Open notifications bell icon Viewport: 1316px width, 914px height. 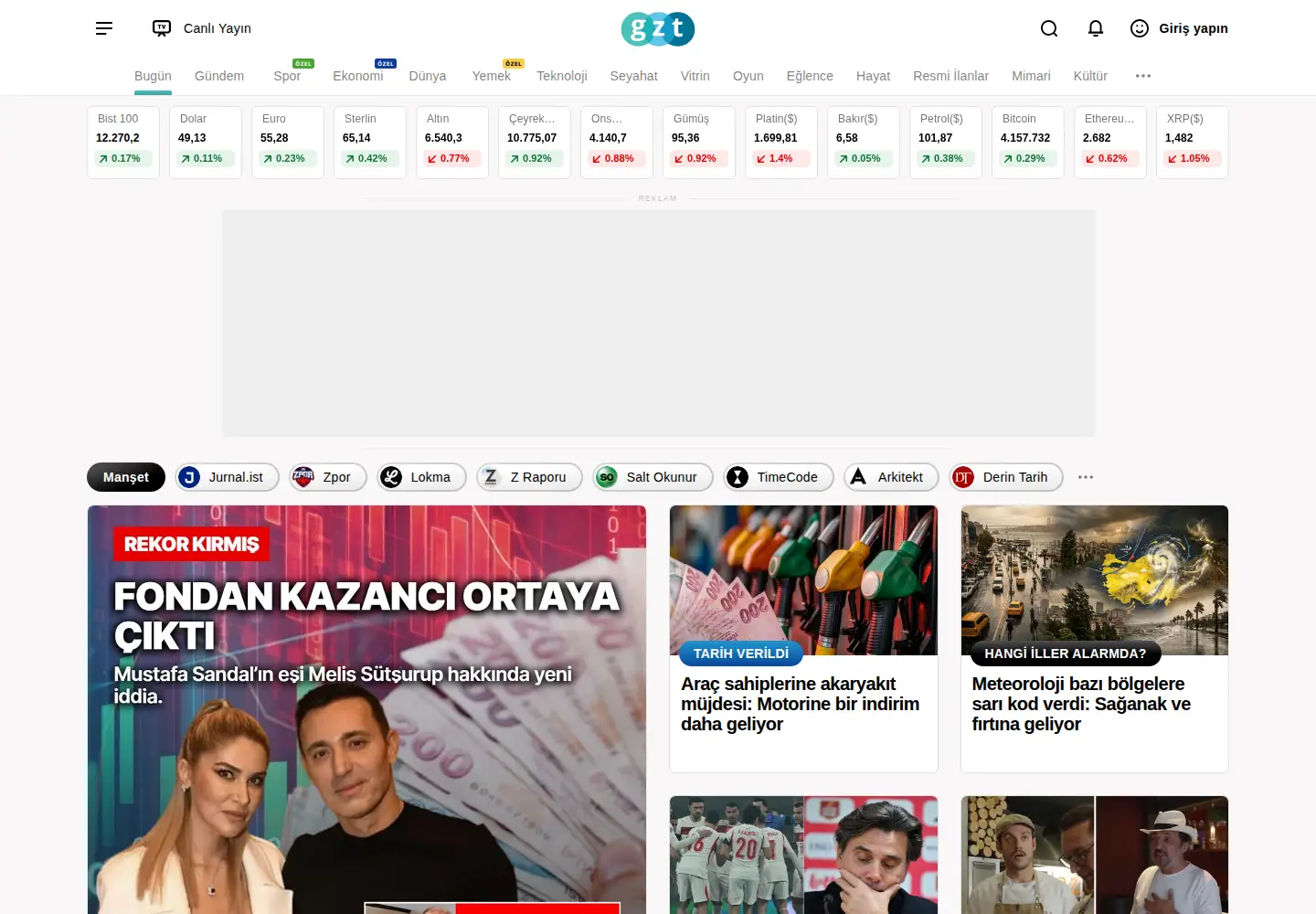[x=1096, y=28]
